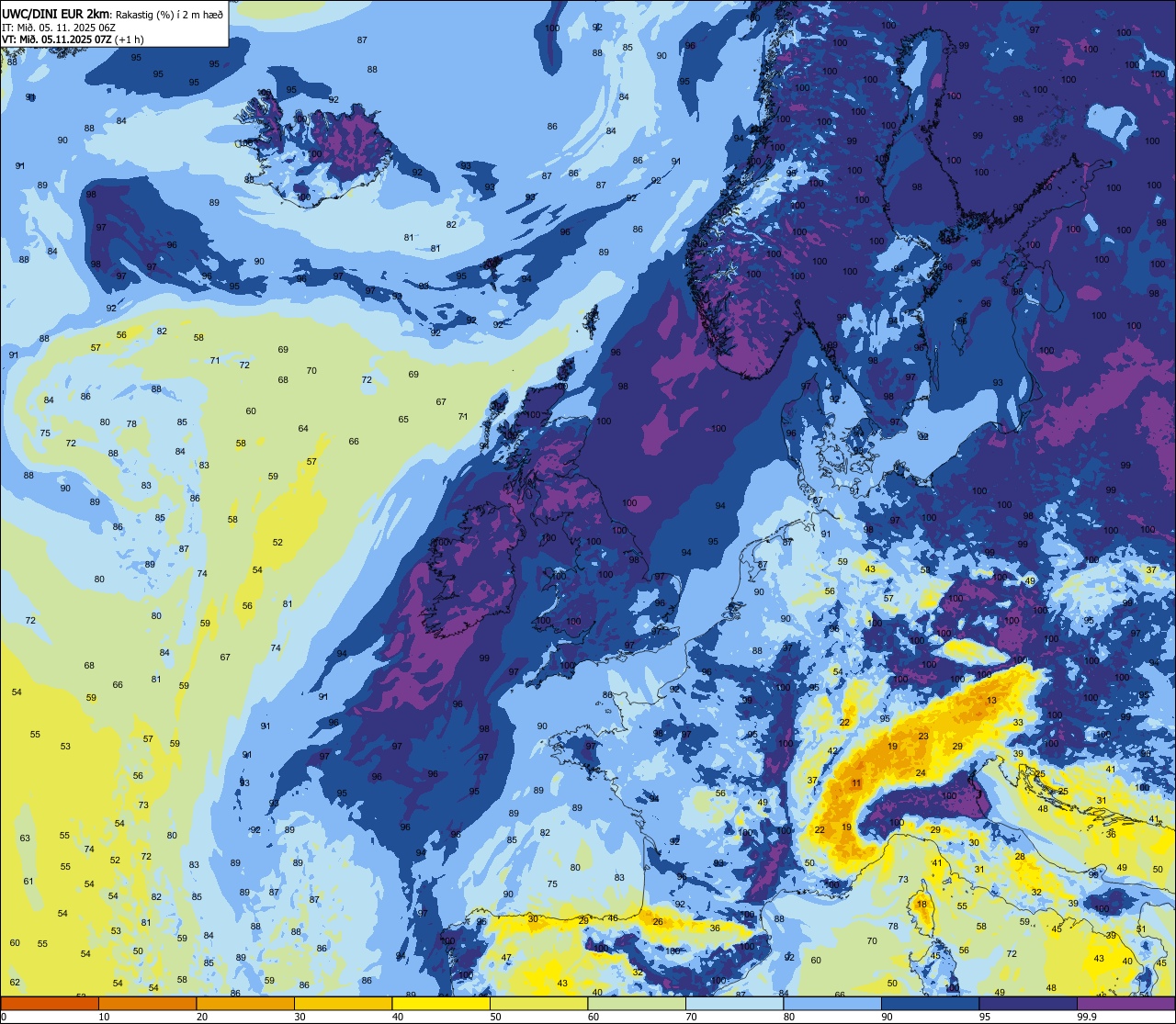Pick the 30–40 % golden legend swatch
Viewport: 1176px width, 1024px height.
[343, 1003]
